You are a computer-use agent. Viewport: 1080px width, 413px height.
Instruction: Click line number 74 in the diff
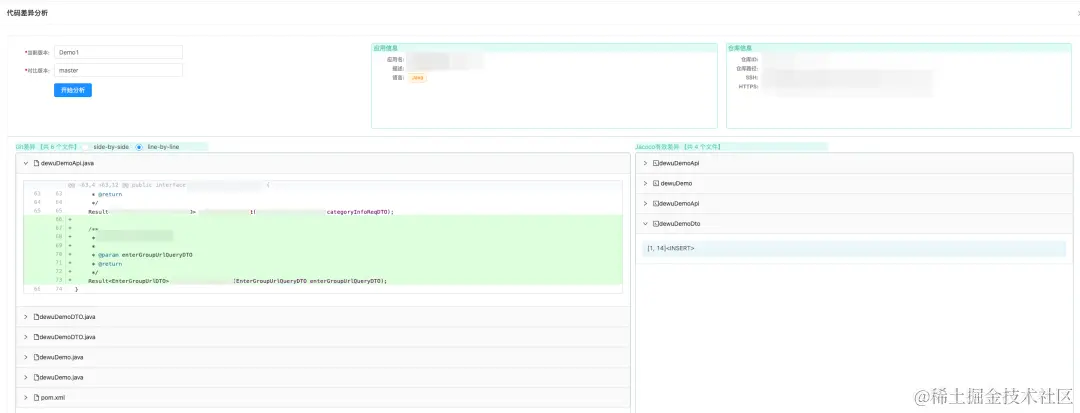point(58,289)
